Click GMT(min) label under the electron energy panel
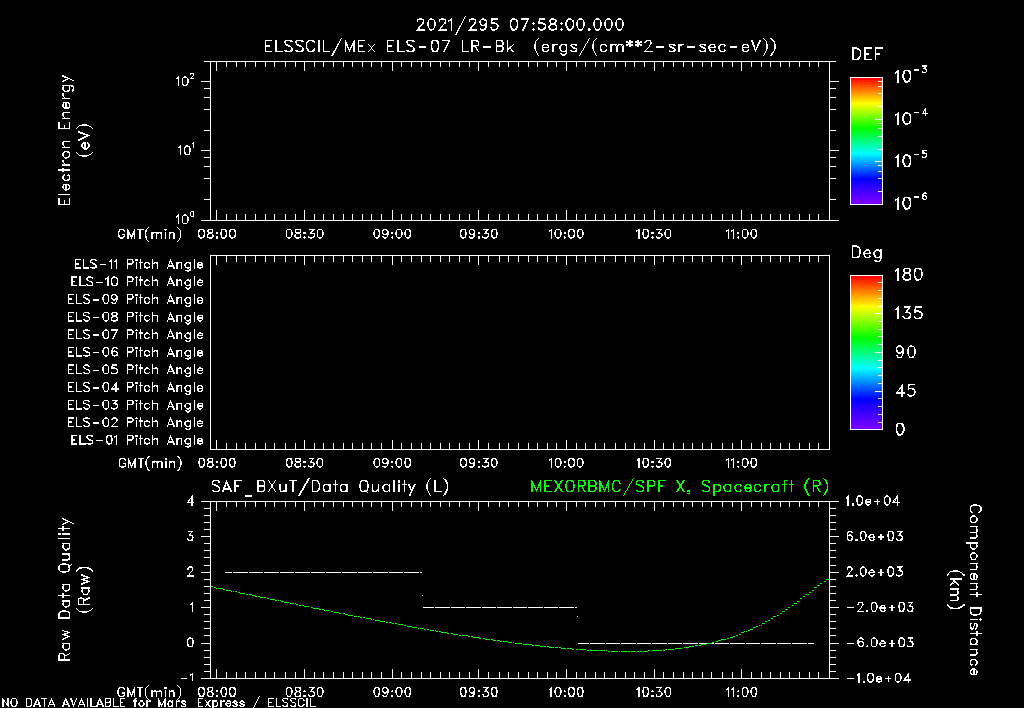Image resolution: width=1024 pixels, height=708 pixels. tap(150, 234)
